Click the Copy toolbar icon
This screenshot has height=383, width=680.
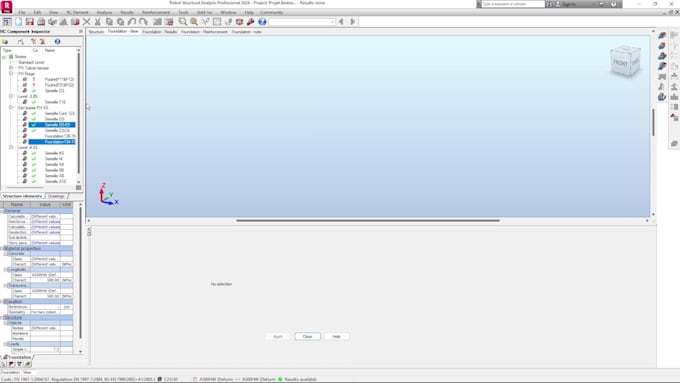109,22
